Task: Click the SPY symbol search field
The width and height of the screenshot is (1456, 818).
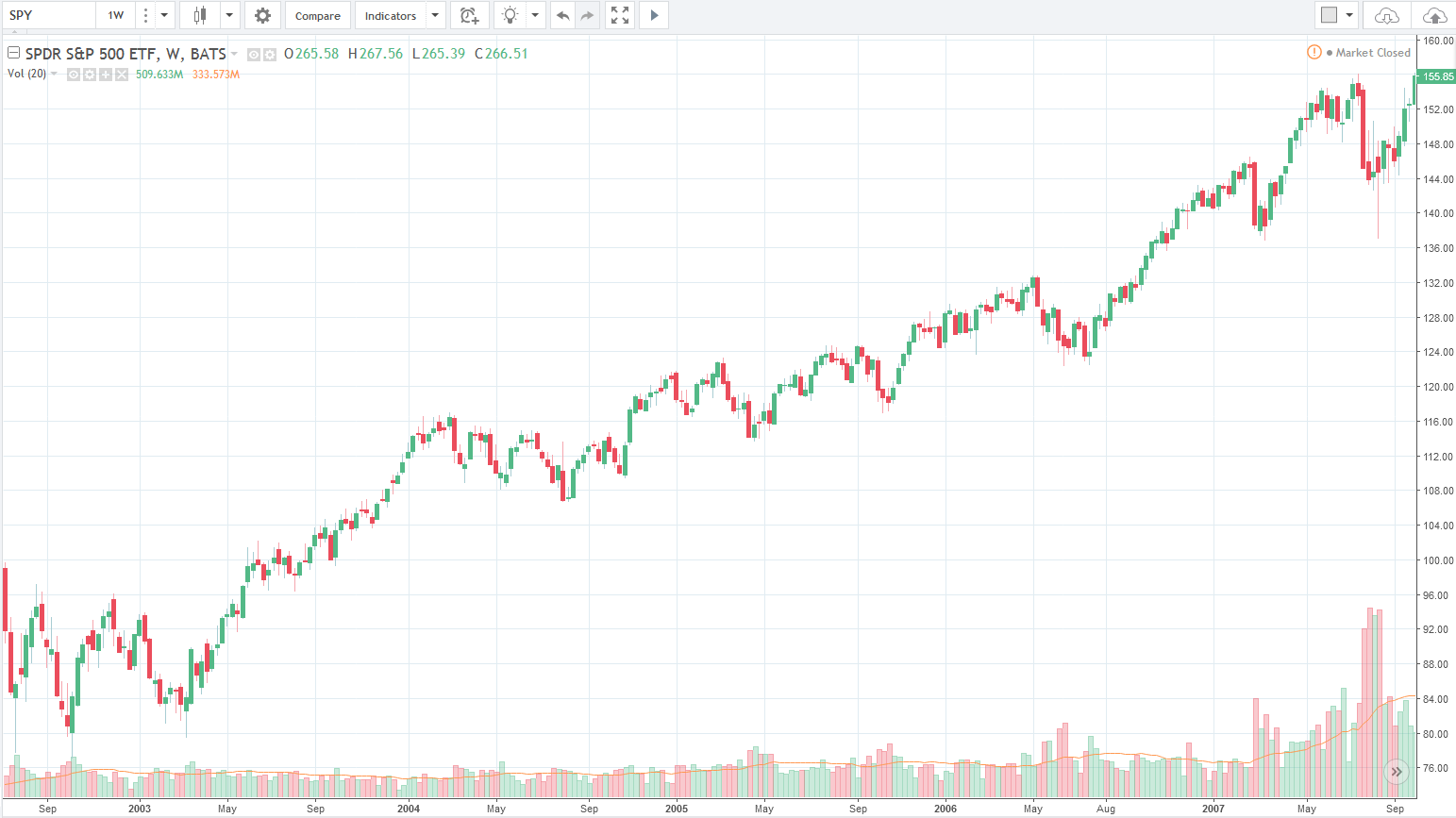Action: coord(48,15)
